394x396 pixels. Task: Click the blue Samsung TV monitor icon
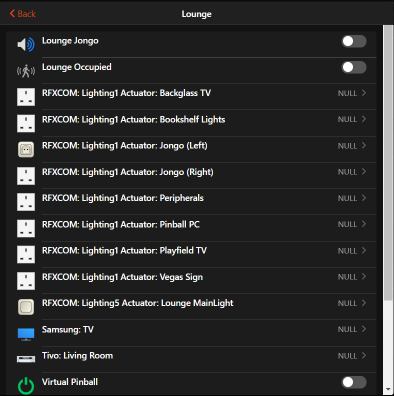click(26, 334)
